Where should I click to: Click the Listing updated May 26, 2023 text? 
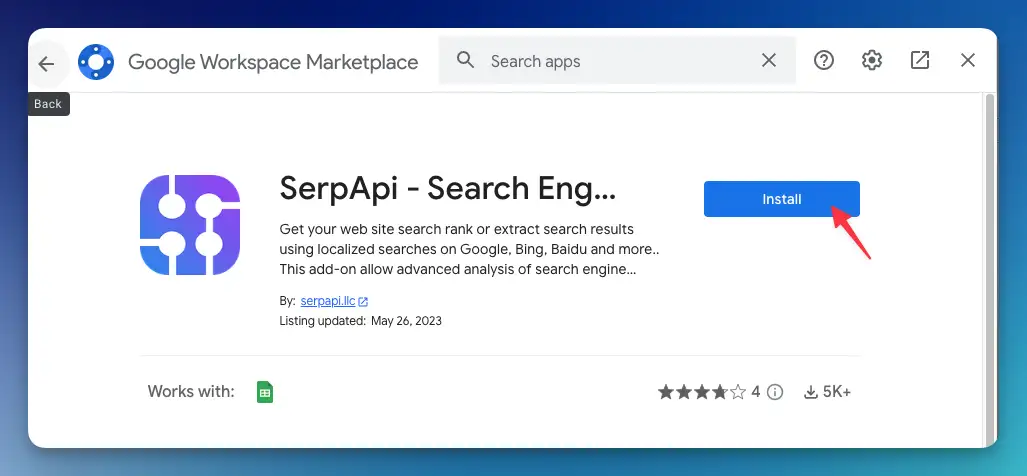(x=361, y=321)
